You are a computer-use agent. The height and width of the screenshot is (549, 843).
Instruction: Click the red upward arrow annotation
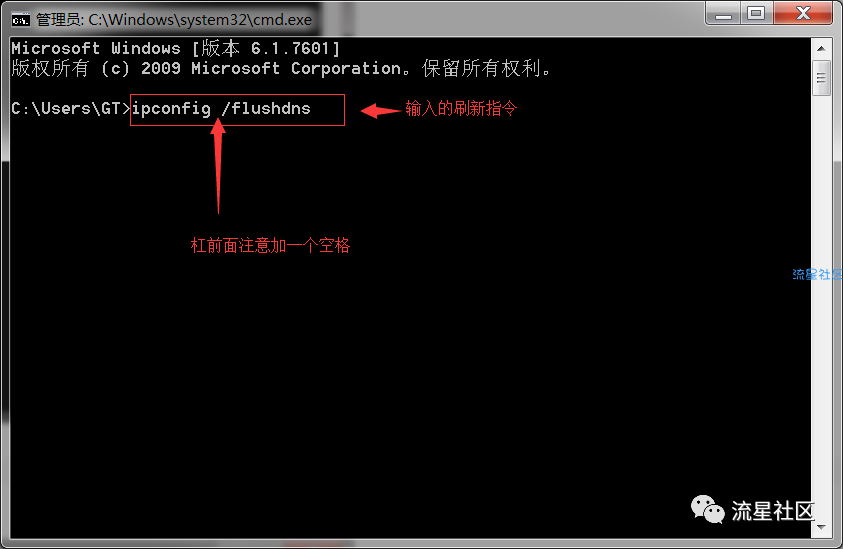pos(218,165)
